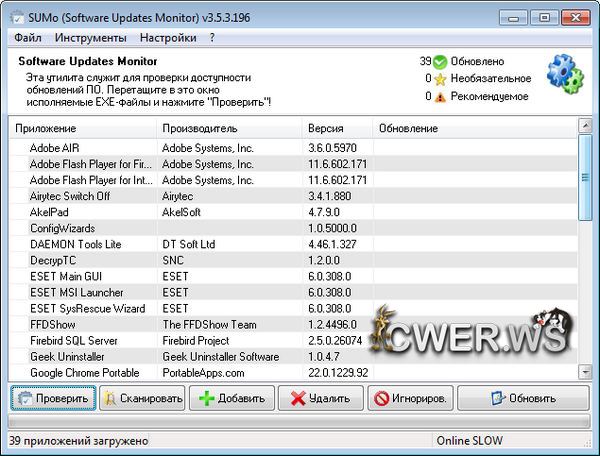The image size is (600, 456).
Task: Open the Инструменты menu
Action: (x=91, y=38)
